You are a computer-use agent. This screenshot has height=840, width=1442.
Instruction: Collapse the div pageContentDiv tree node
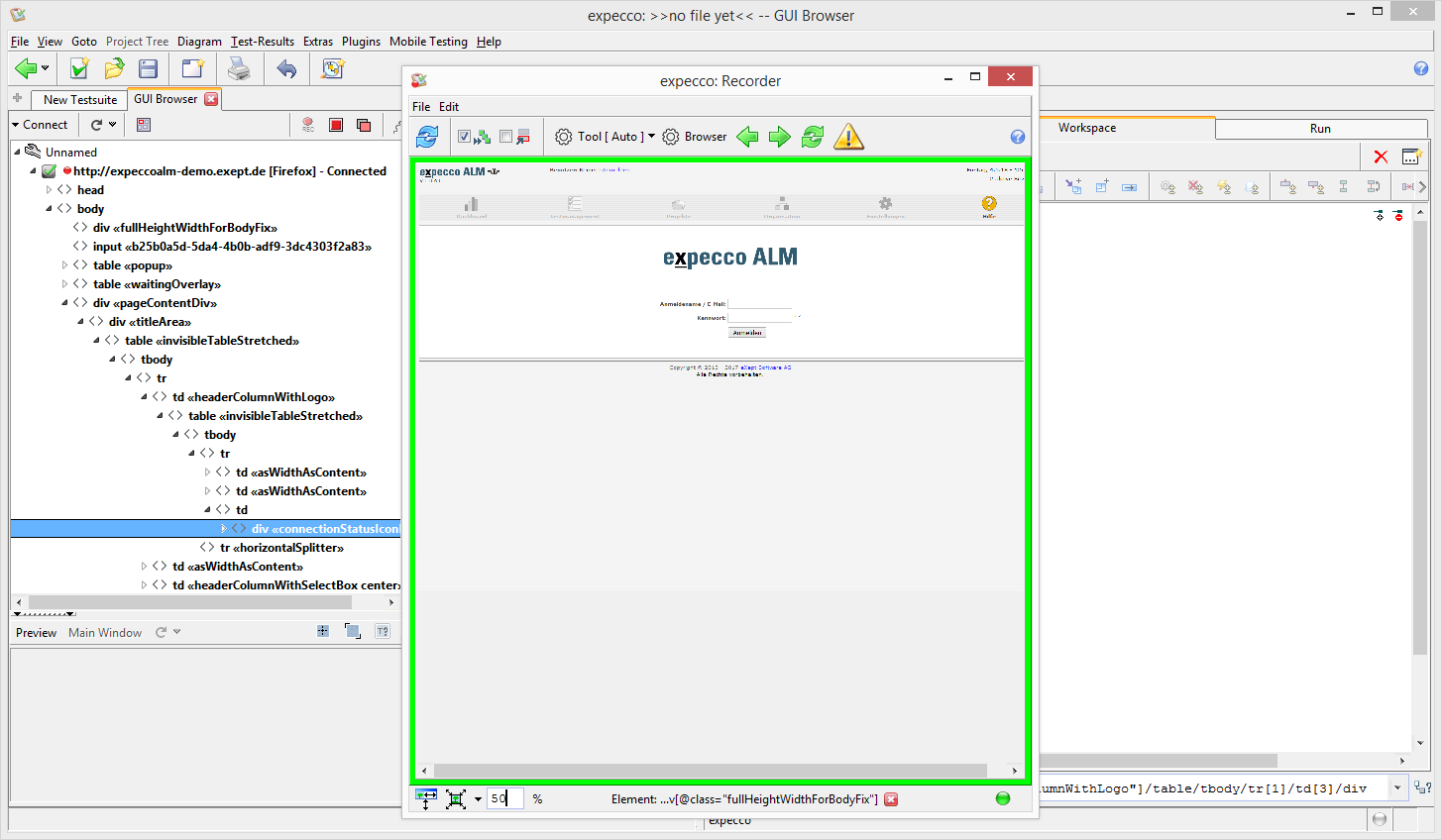pyautogui.click(x=64, y=303)
